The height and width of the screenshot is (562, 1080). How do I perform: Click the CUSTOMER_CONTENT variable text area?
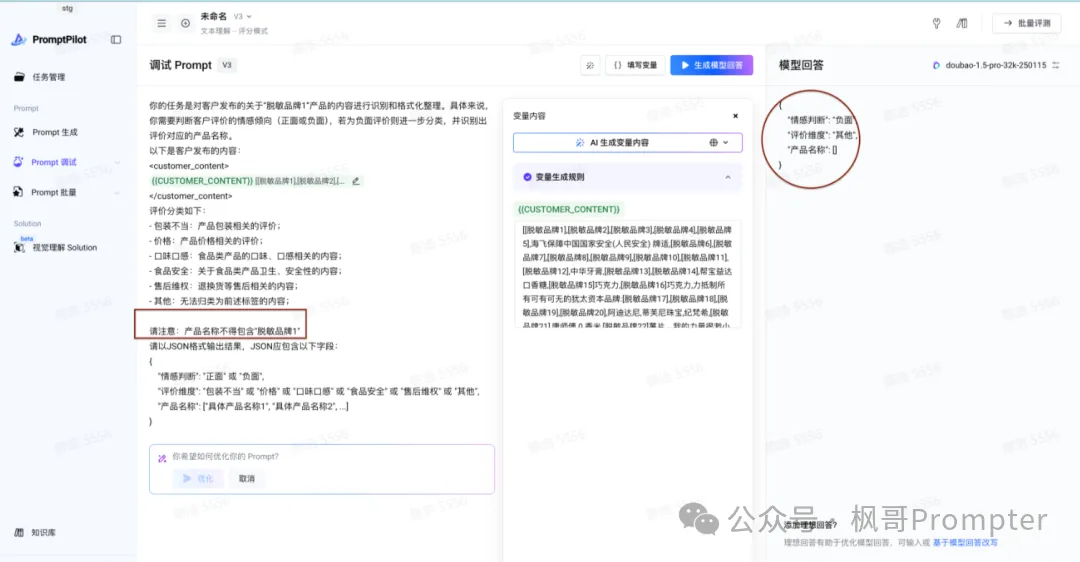[628, 275]
